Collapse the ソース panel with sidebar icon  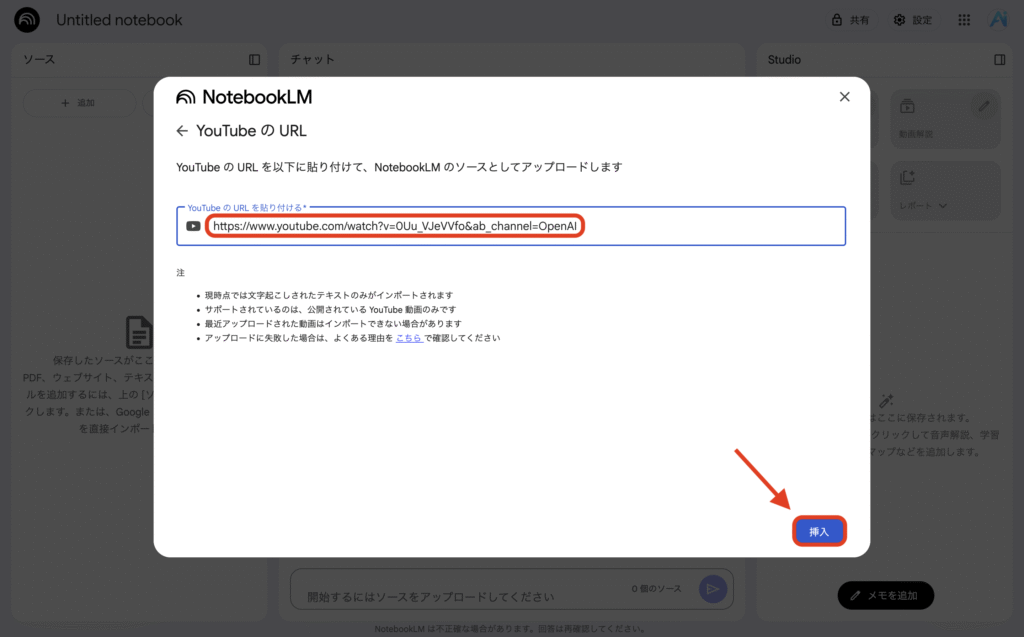click(x=255, y=59)
